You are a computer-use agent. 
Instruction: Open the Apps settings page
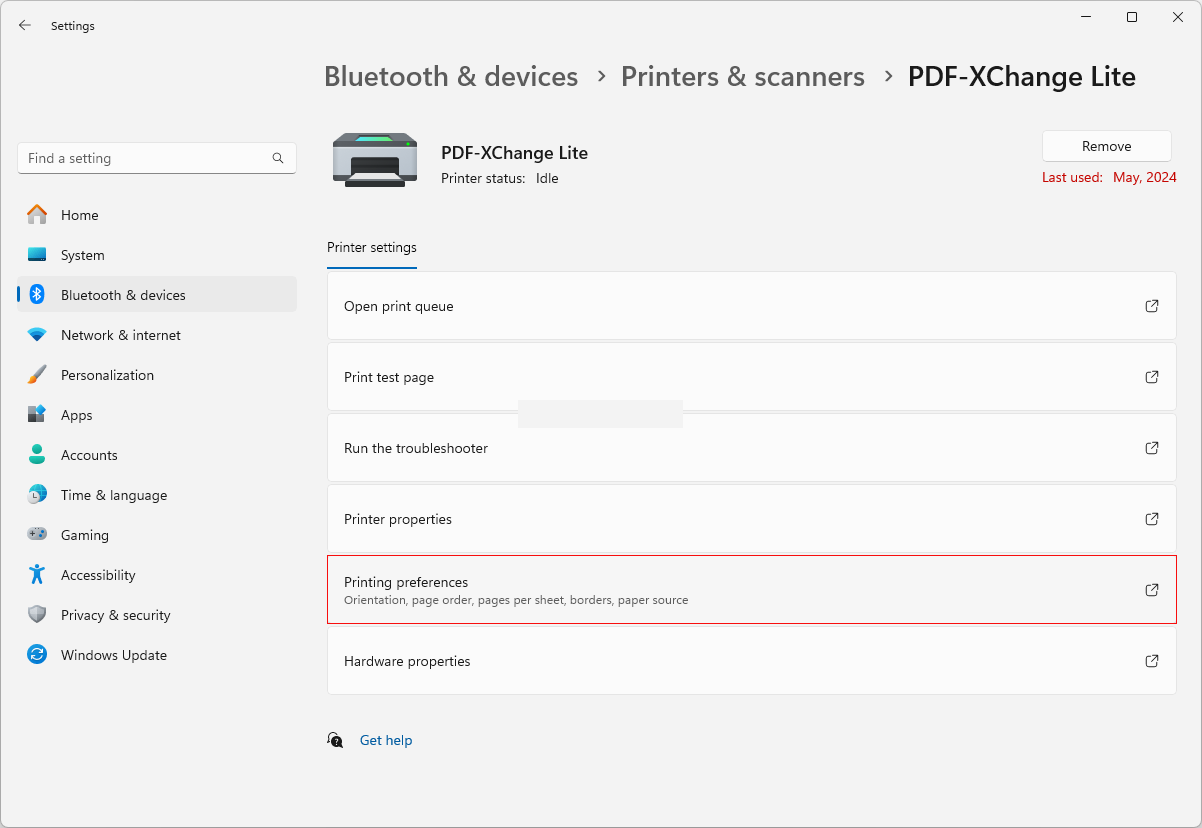[76, 415]
